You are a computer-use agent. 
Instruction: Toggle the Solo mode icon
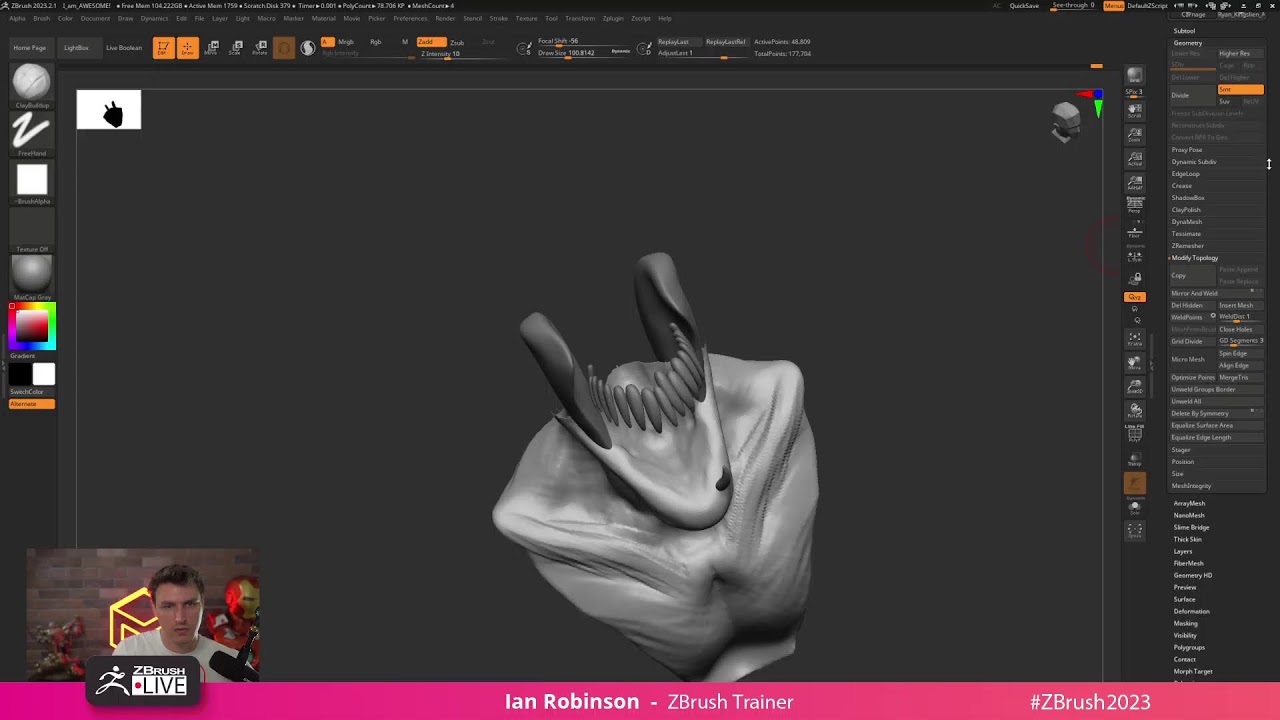click(1134, 507)
